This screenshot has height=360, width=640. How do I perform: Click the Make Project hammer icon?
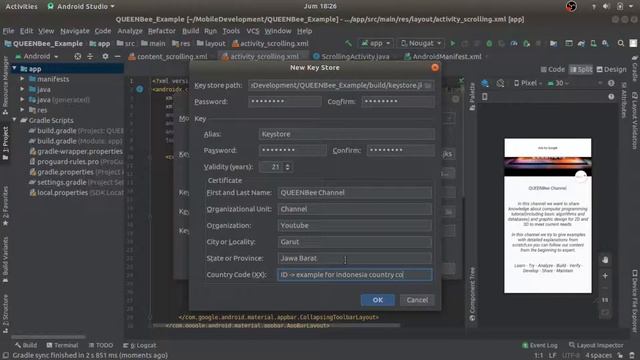tap(348, 43)
